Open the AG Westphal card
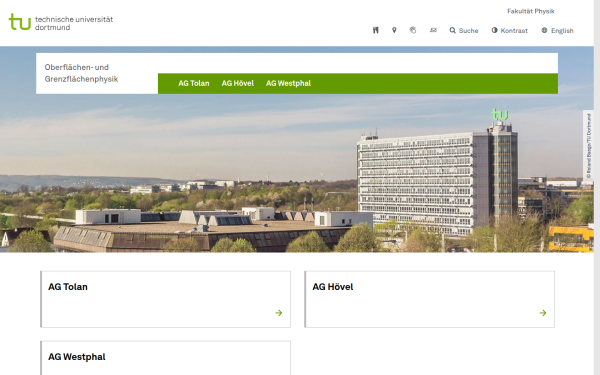This screenshot has height=375, width=600. [165, 358]
